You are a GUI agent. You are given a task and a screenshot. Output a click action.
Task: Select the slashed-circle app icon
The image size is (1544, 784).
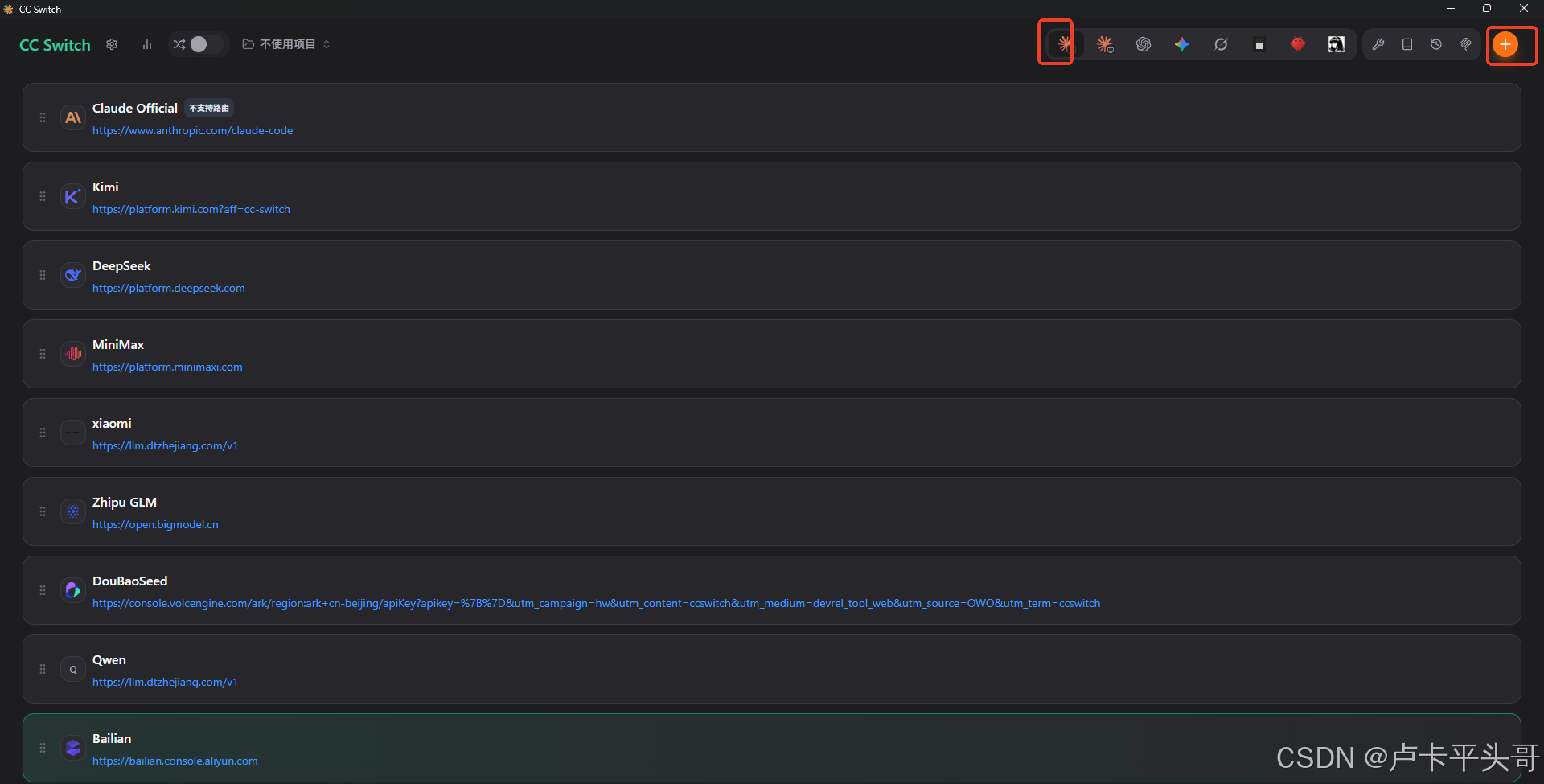(1221, 44)
